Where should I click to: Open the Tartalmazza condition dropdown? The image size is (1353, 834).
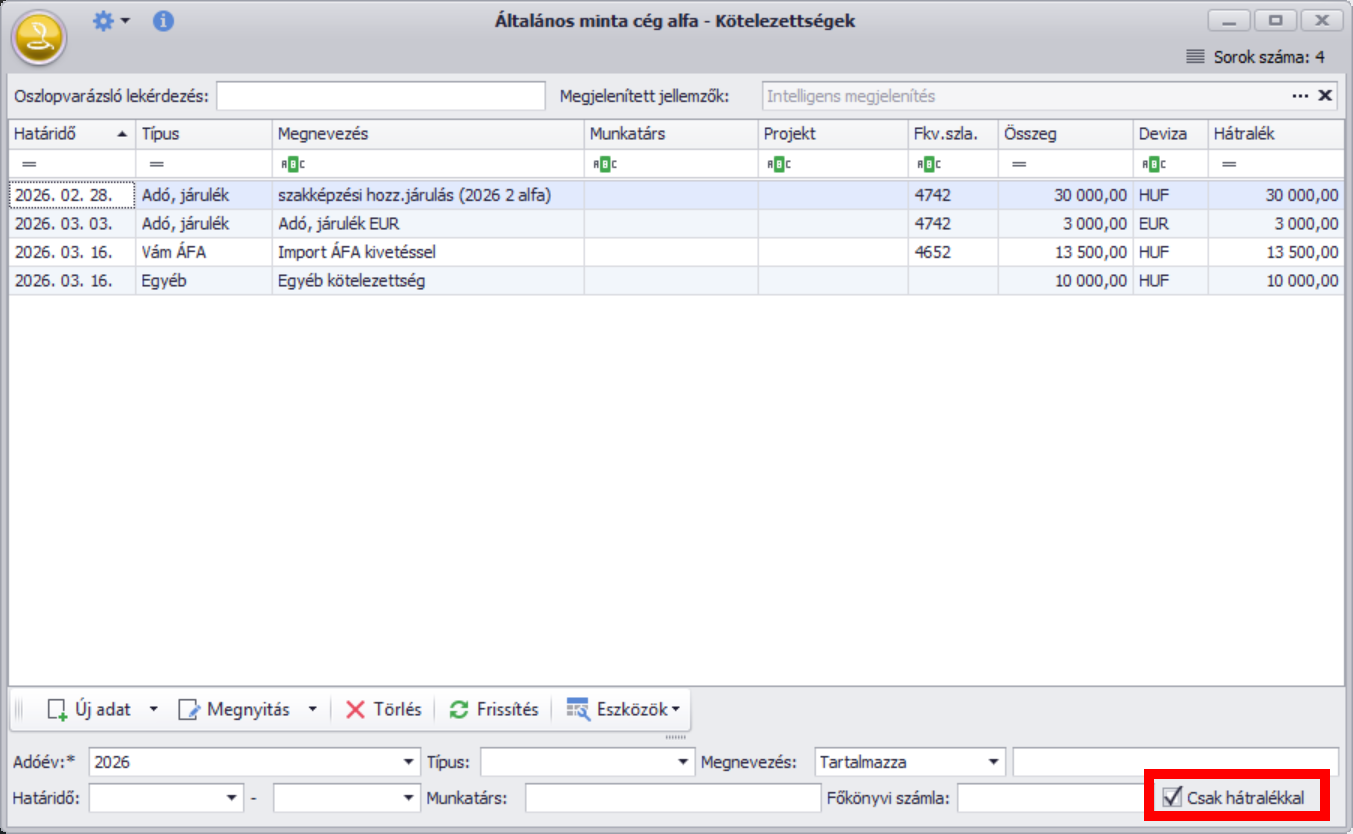pos(993,762)
